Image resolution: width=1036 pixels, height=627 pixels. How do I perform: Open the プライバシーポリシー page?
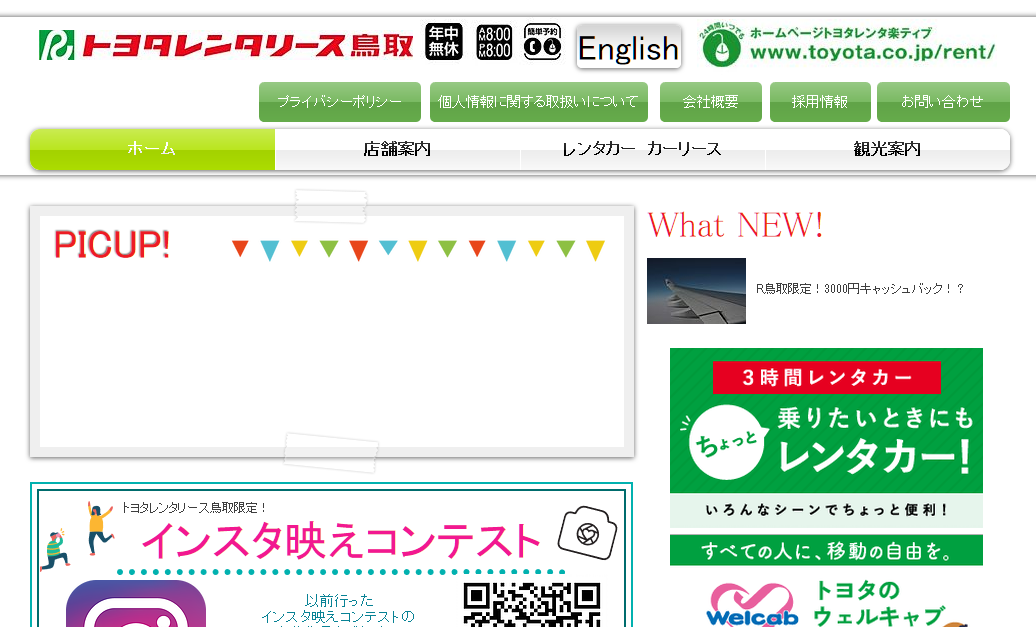click(x=340, y=102)
